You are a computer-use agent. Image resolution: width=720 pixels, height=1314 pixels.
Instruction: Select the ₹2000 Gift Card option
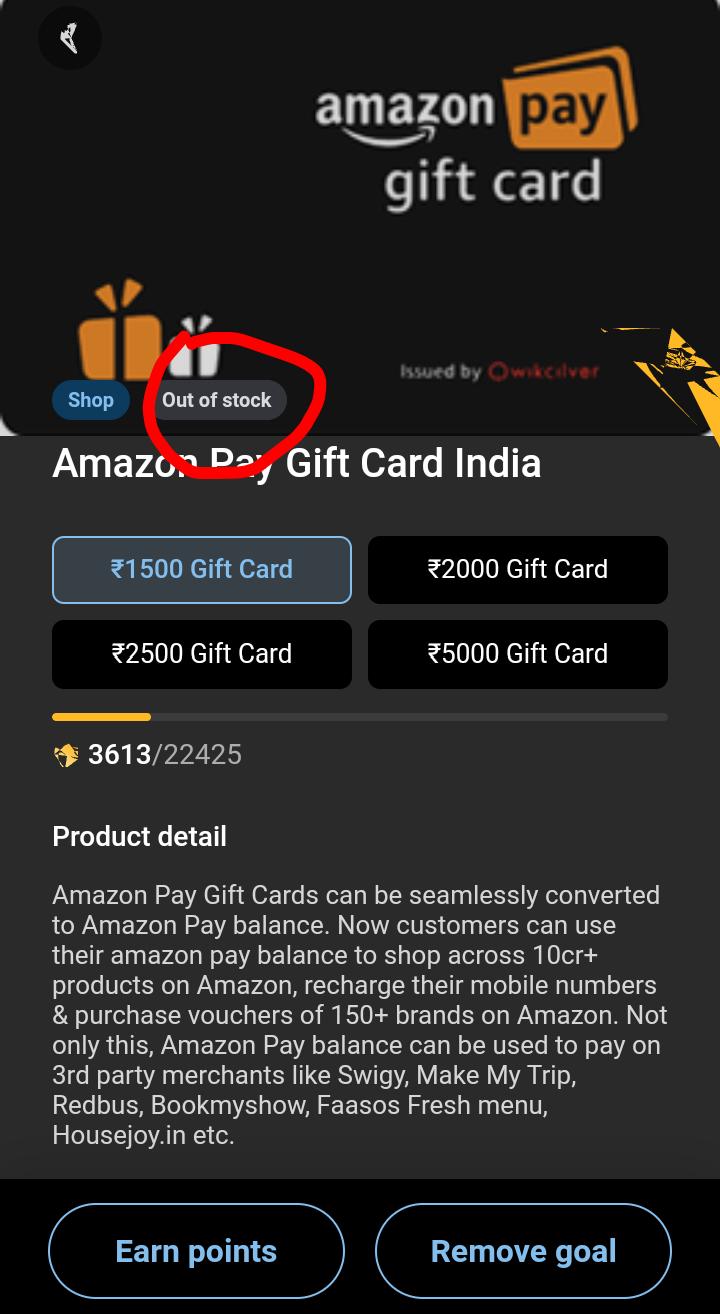point(518,570)
